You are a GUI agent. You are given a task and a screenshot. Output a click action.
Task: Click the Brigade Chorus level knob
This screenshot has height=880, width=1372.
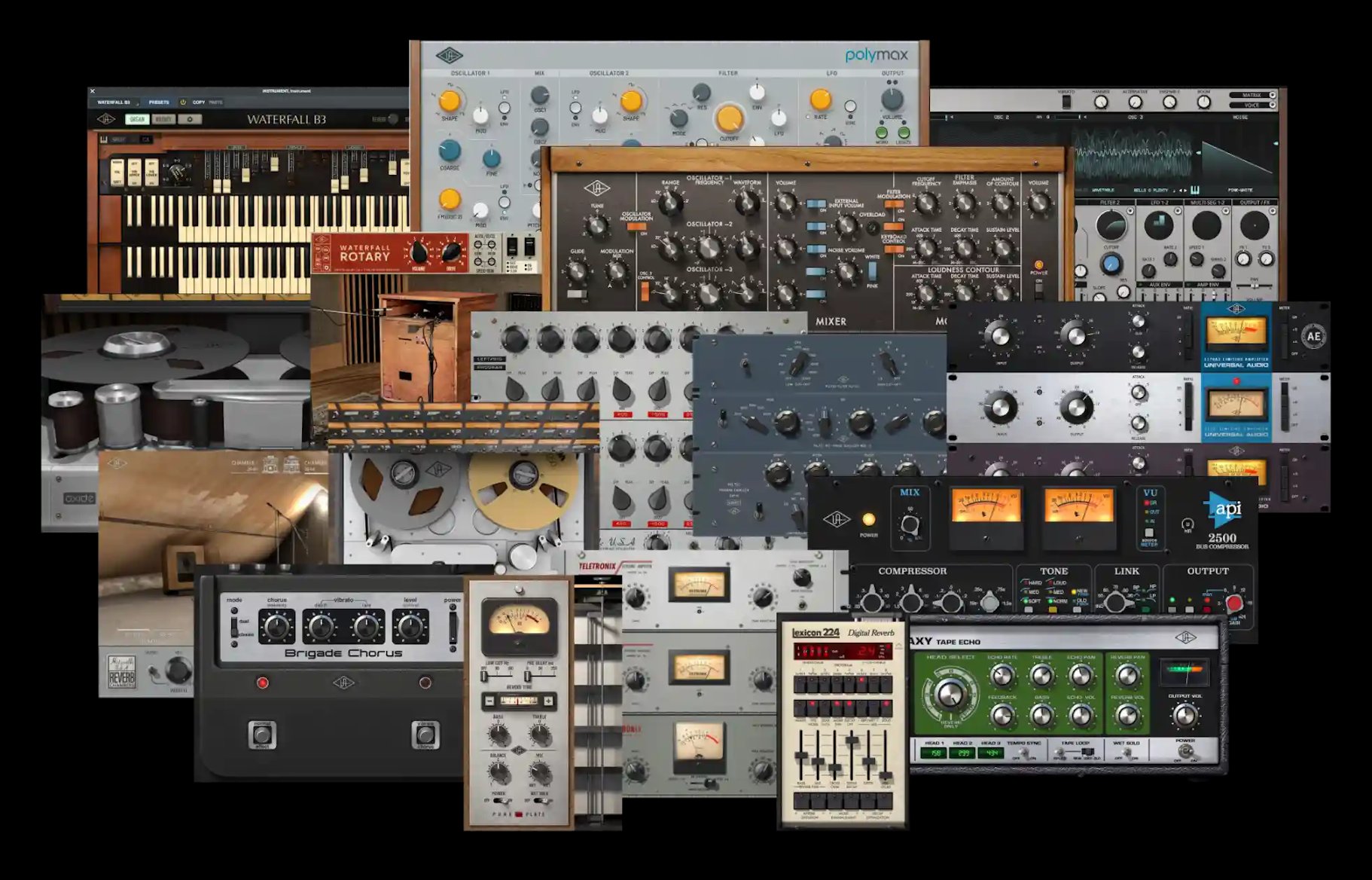[410, 627]
